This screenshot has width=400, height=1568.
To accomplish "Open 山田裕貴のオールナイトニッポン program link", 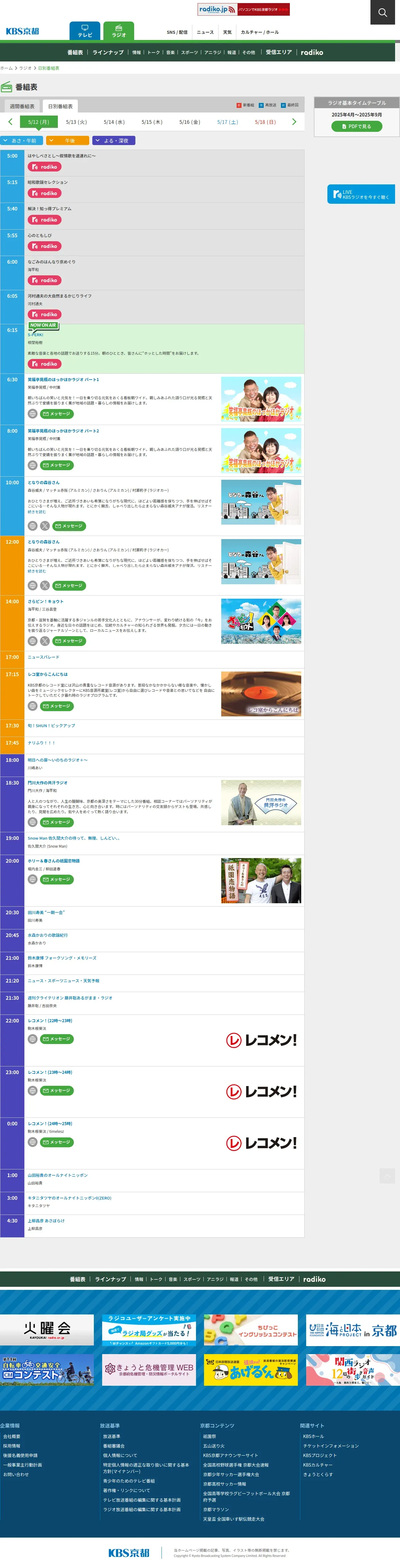I will coord(57,1176).
